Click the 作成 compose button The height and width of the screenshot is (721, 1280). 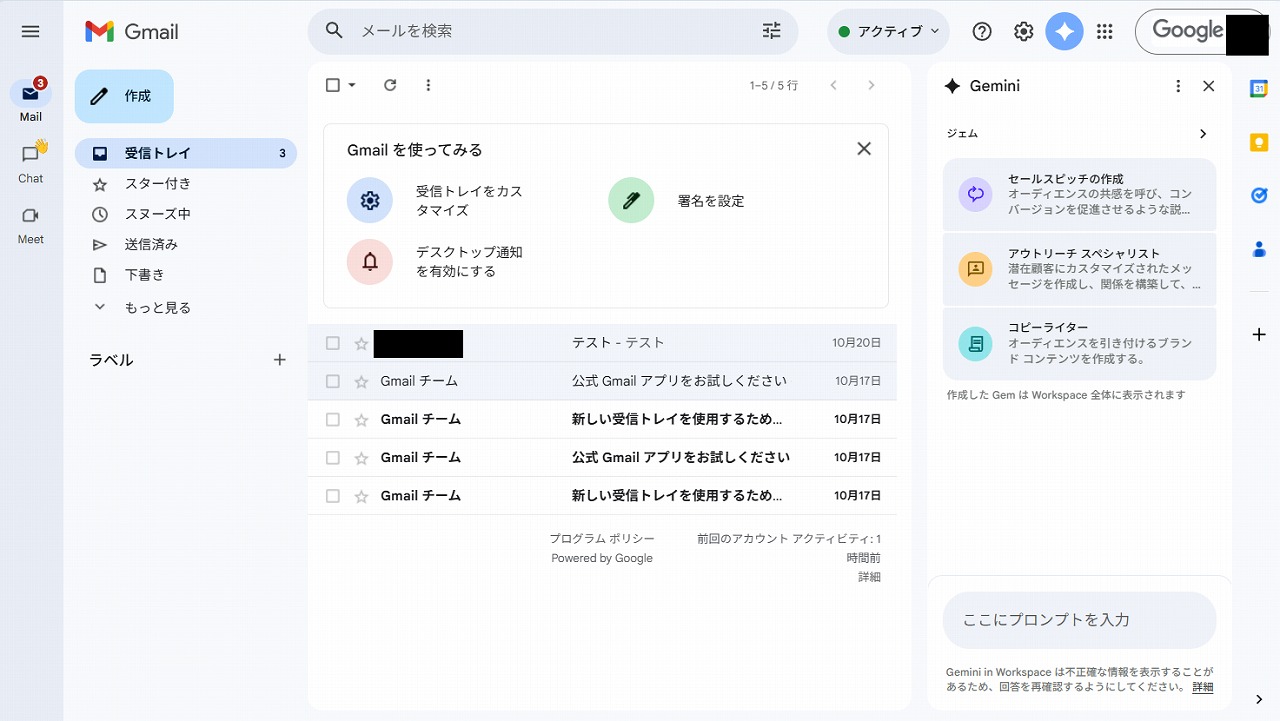pos(124,96)
